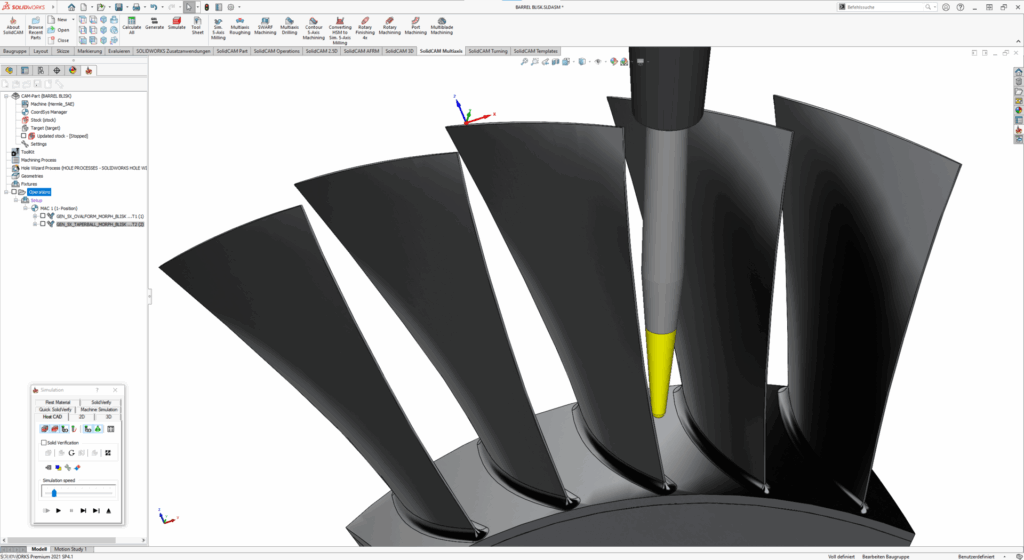Enable the Solid Verification checkbox
The height and width of the screenshot is (560, 1024).
coord(44,442)
